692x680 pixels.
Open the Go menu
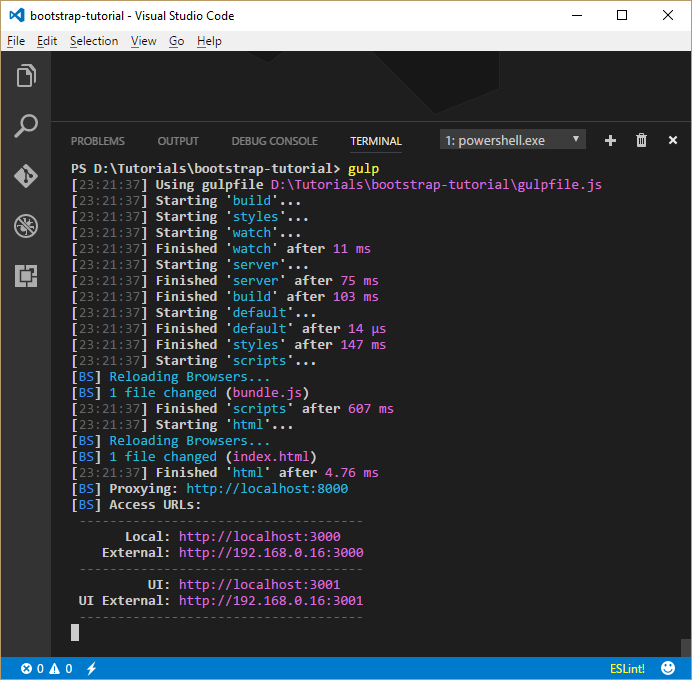pos(177,41)
